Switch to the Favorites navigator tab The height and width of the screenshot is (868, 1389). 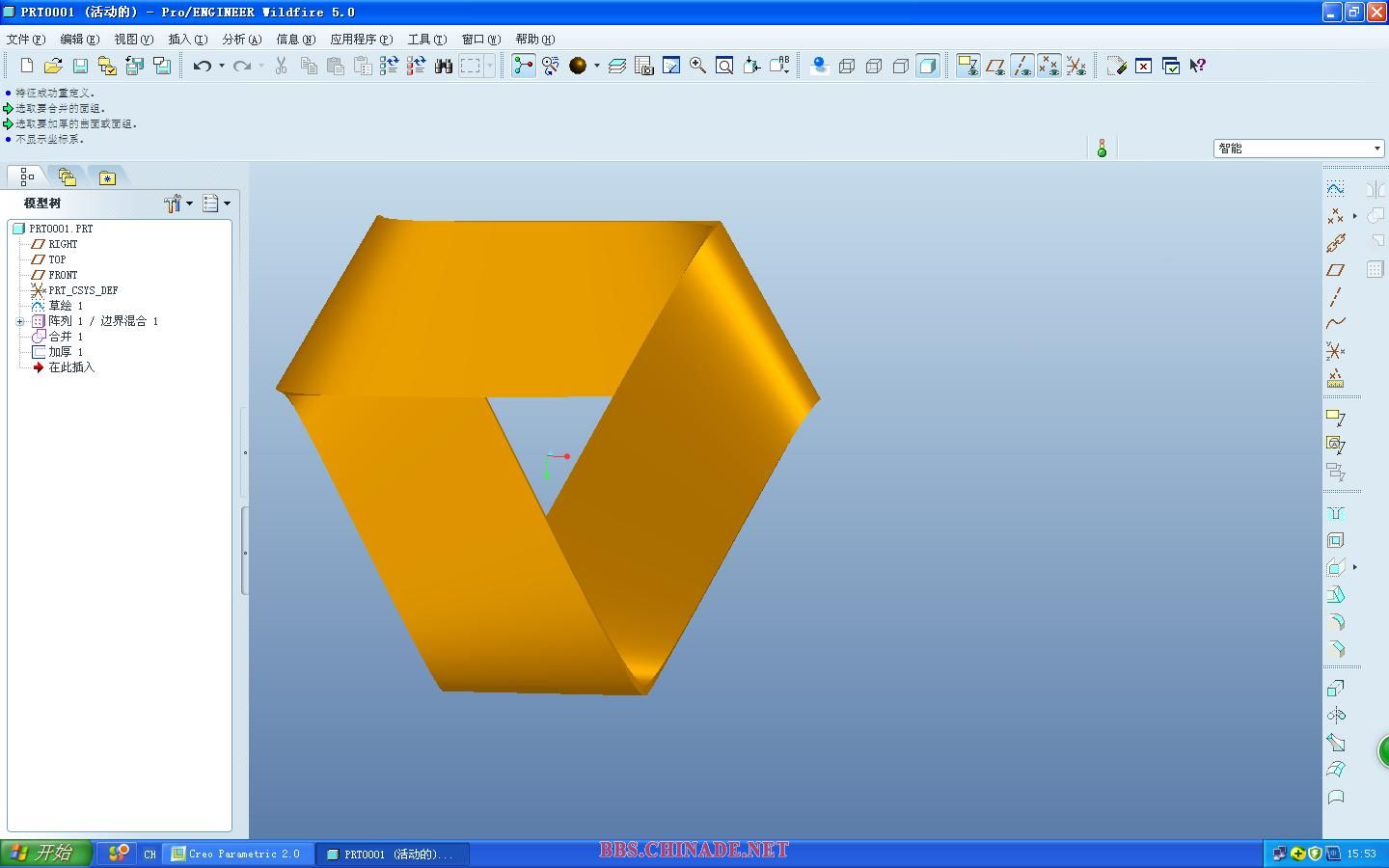[107, 176]
